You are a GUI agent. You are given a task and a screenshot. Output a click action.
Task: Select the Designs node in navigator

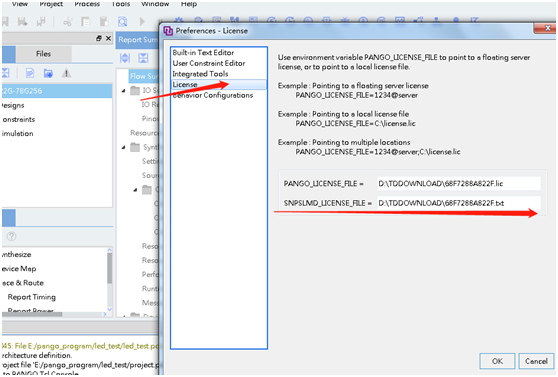pyautogui.click(x=13, y=105)
